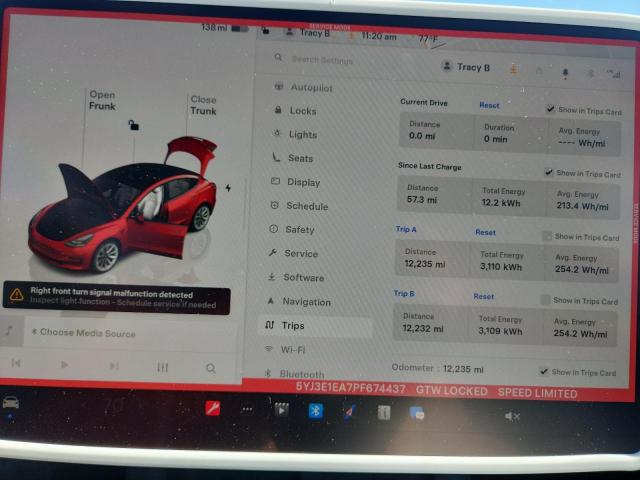The image size is (640, 480).
Task: Tap the HomeLink garage icon
Action: (539, 71)
